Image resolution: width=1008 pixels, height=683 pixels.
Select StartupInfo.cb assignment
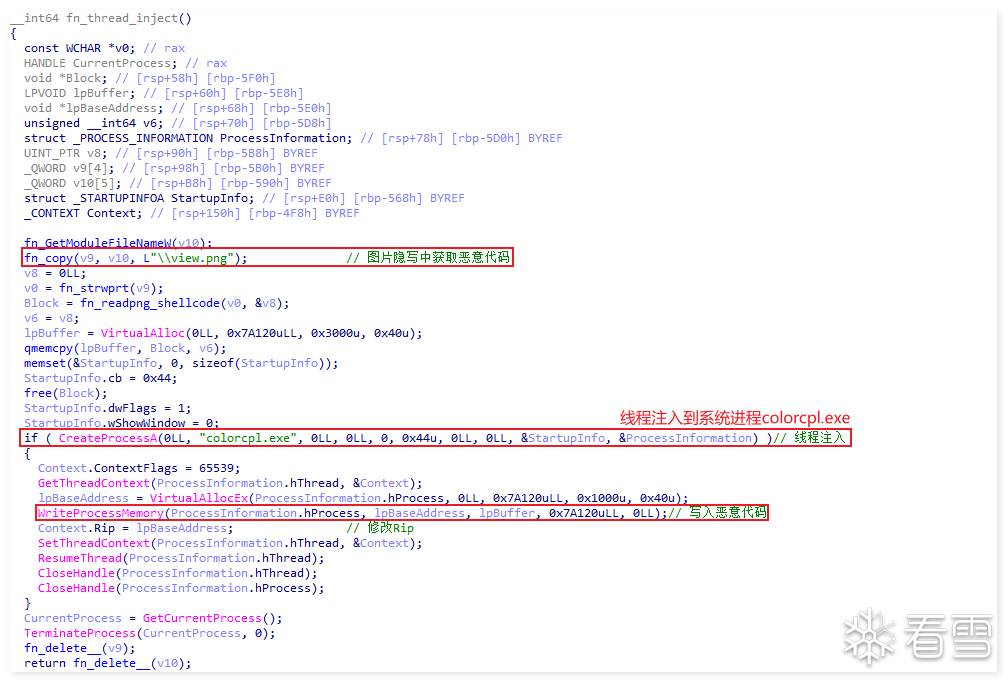pos(100,378)
